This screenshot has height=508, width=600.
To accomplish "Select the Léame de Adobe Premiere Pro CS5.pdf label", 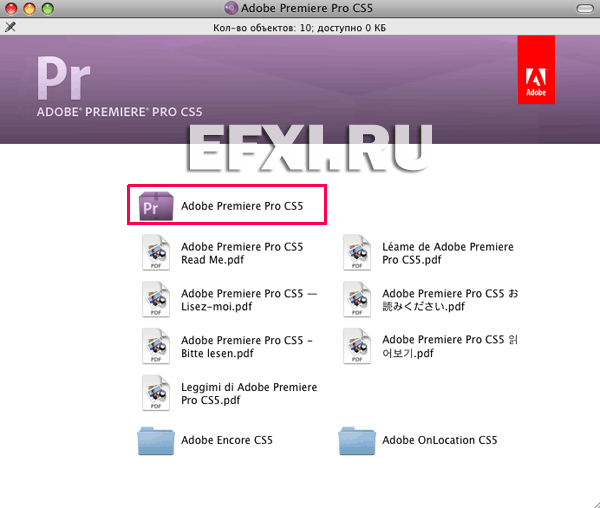I will [448, 253].
